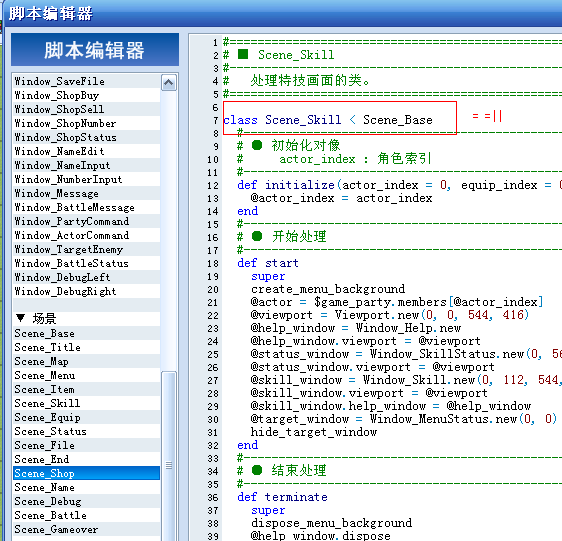This screenshot has width=562, height=541.
Task: Select Scene_Skill script entry
Action: [86, 403]
